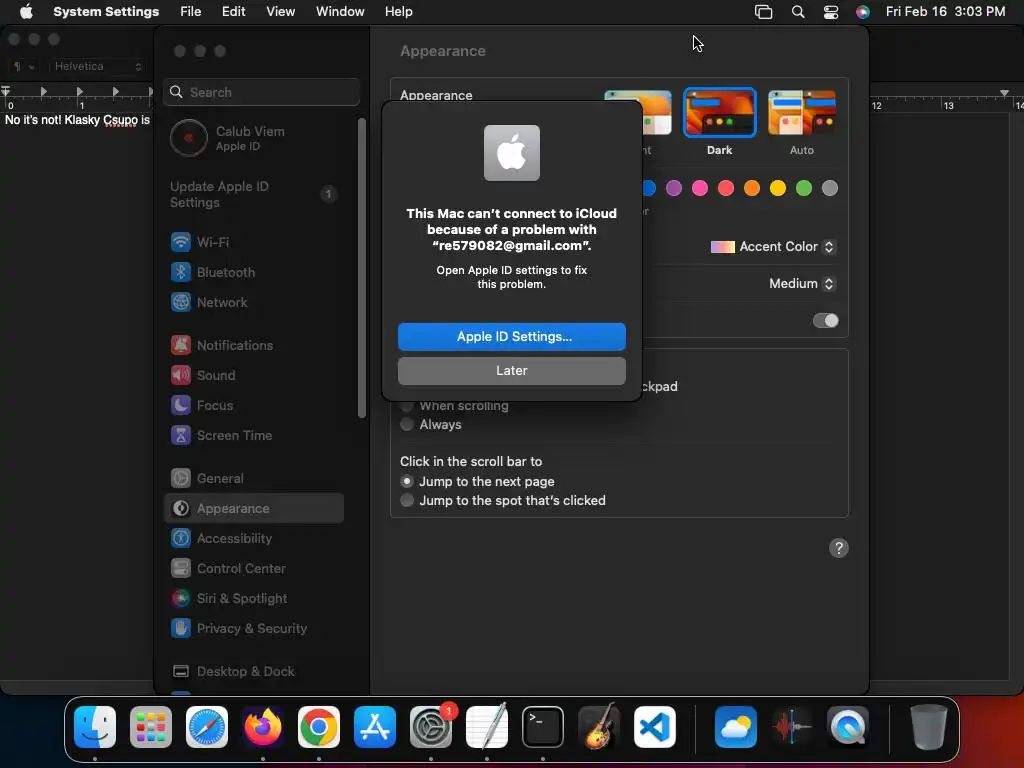
Task: Open the Trash in the Dock
Action: pos(928,727)
